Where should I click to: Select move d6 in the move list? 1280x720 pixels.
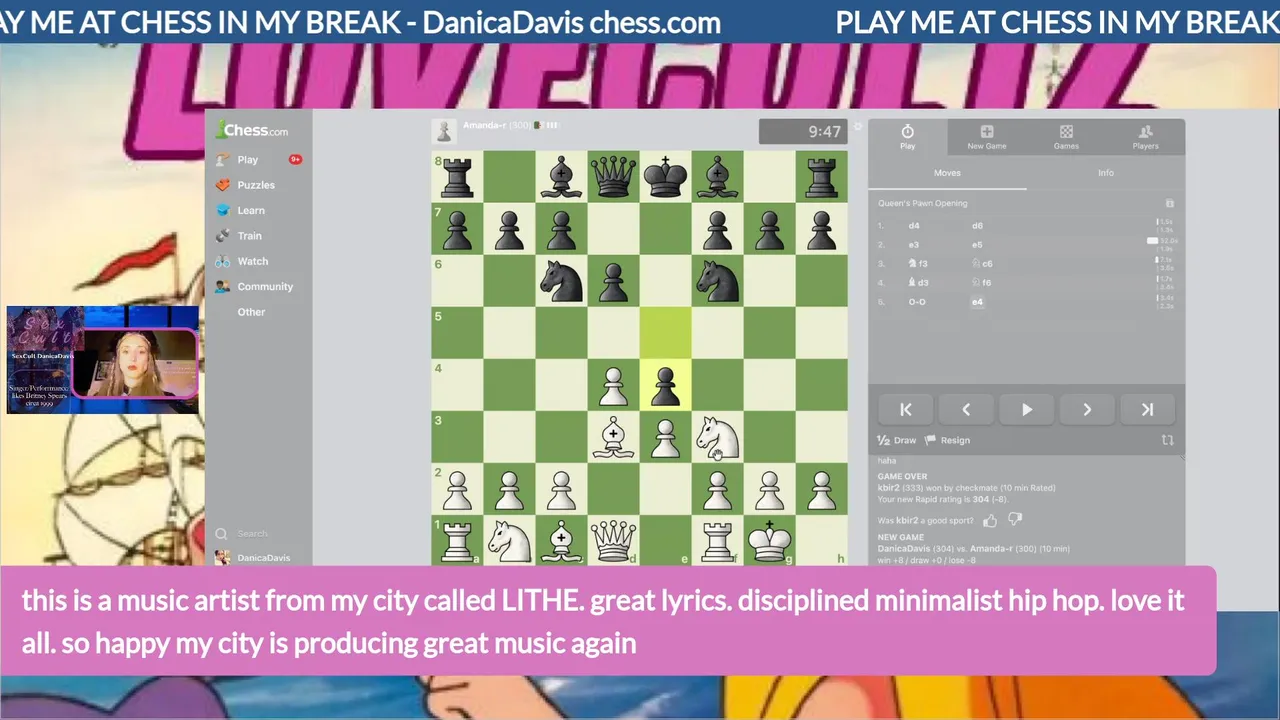pos(977,226)
